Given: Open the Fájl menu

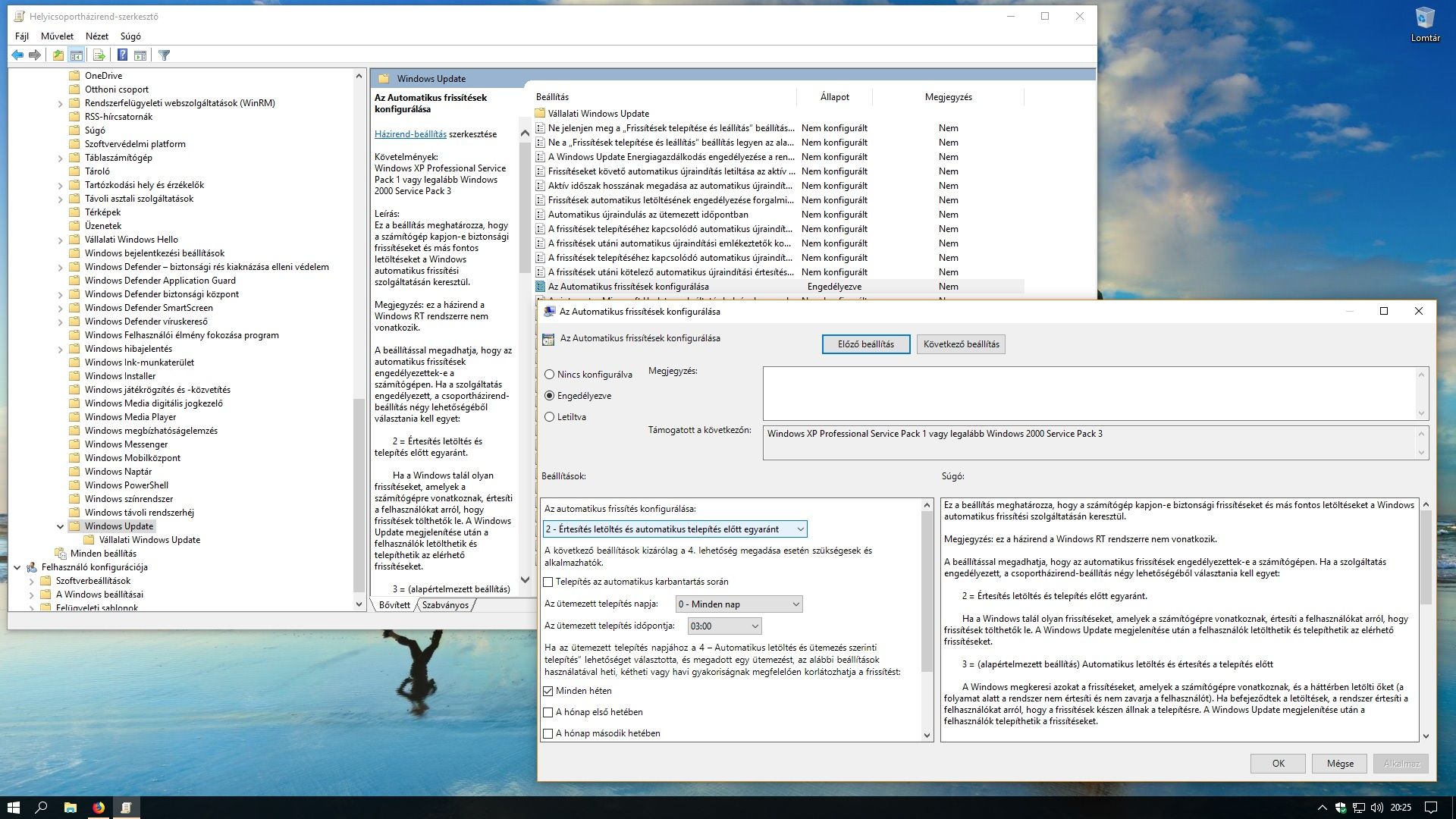Looking at the screenshot, I should [x=22, y=36].
